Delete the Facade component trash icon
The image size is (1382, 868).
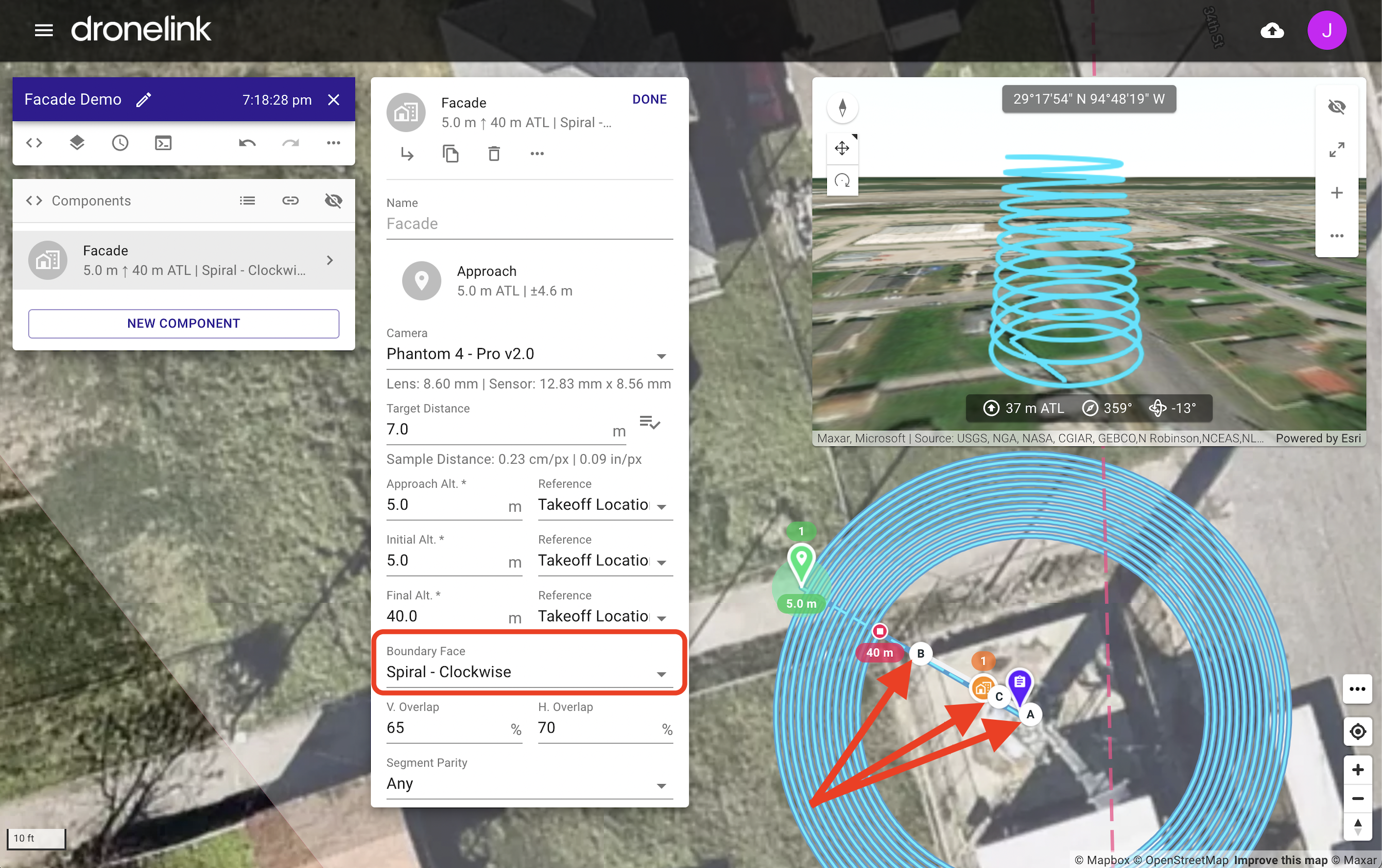point(494,154)
